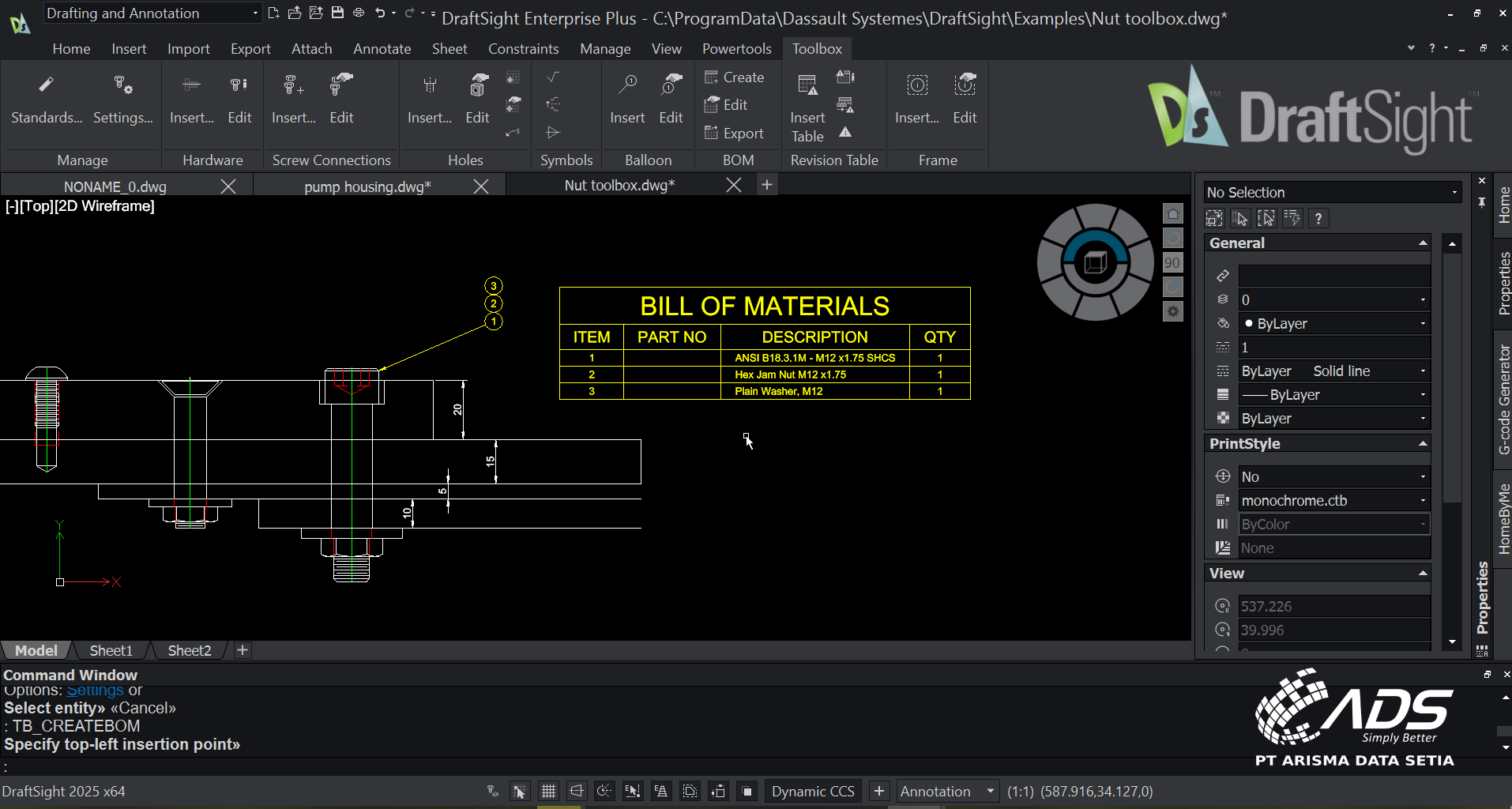Click Insert Balloon tool
This screenshot has height=809, width=1512.
[x=627, y=100]
